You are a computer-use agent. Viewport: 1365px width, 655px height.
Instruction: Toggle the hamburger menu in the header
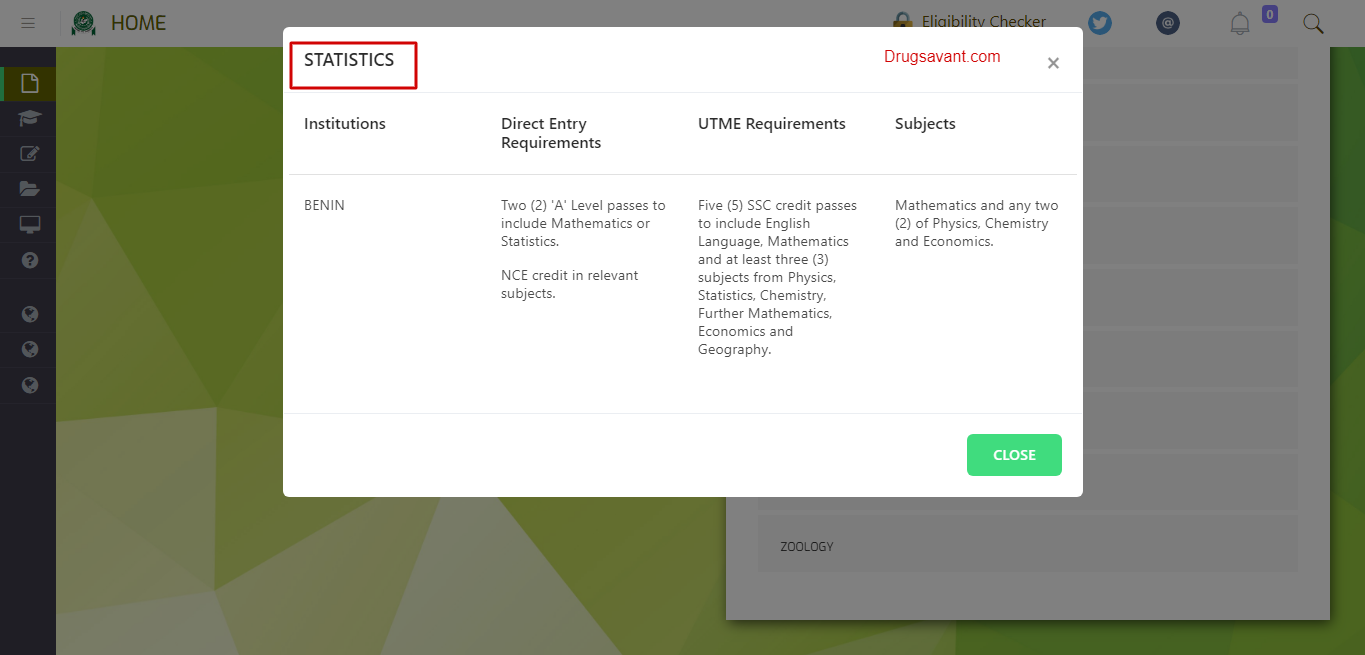tap(28, 23)
